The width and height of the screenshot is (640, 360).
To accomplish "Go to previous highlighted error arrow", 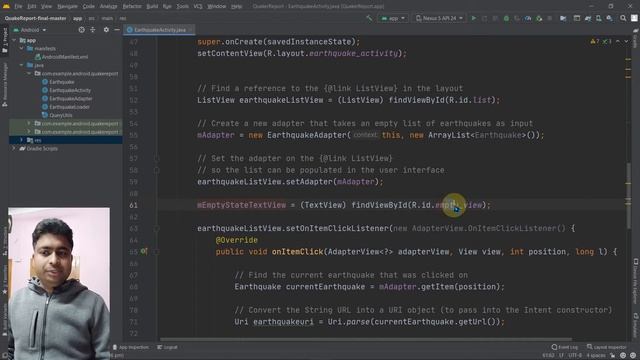I will (618, 42).
